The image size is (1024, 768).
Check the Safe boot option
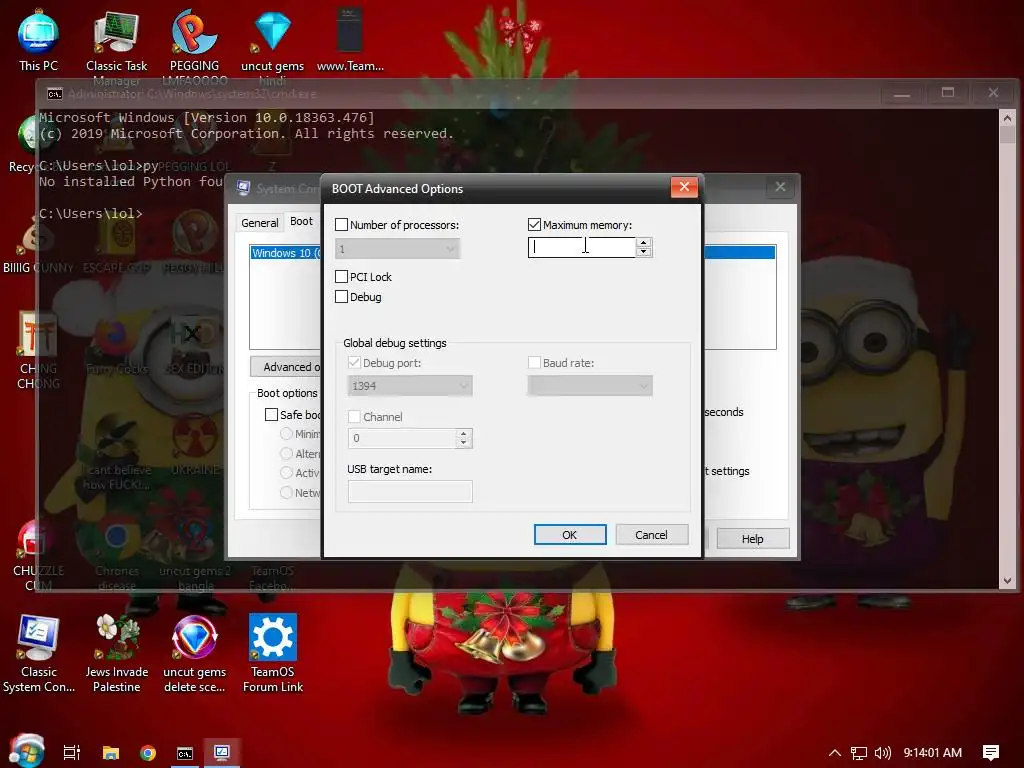pyautogui.click(x=272, y=415)
